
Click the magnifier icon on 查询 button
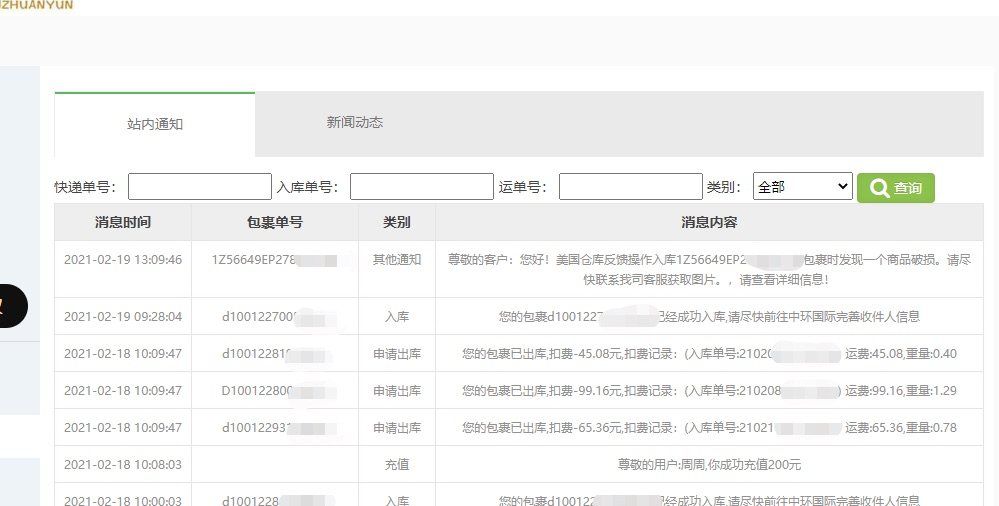click(879, 188)
